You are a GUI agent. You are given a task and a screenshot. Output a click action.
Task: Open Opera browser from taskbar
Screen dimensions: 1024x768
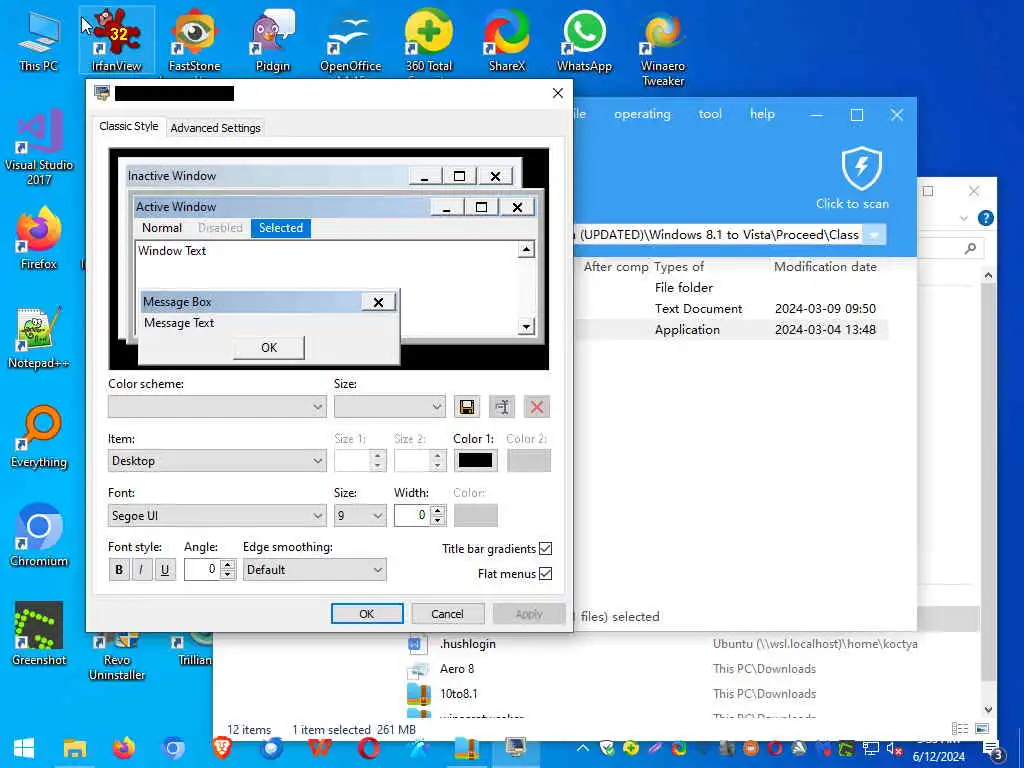pyautogui.click(x=368, y=748)
